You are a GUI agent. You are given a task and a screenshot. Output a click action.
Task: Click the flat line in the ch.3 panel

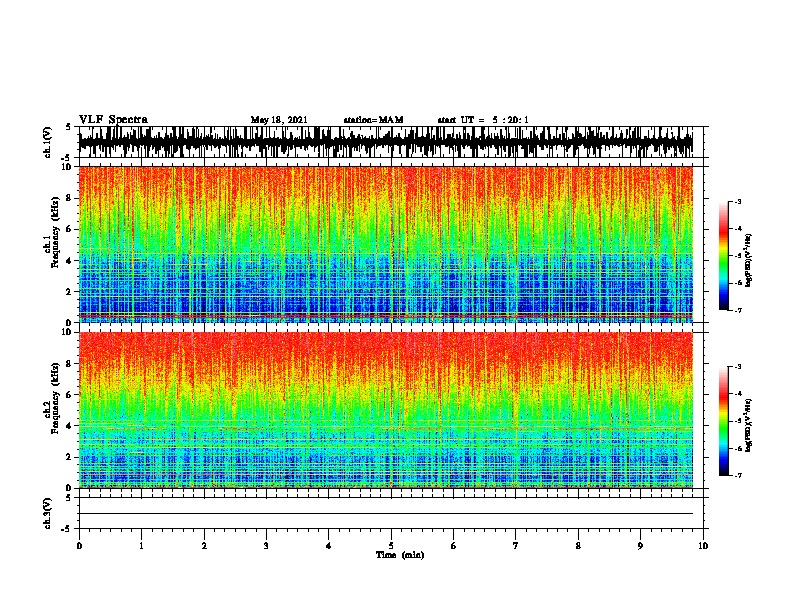coord(386,514)
